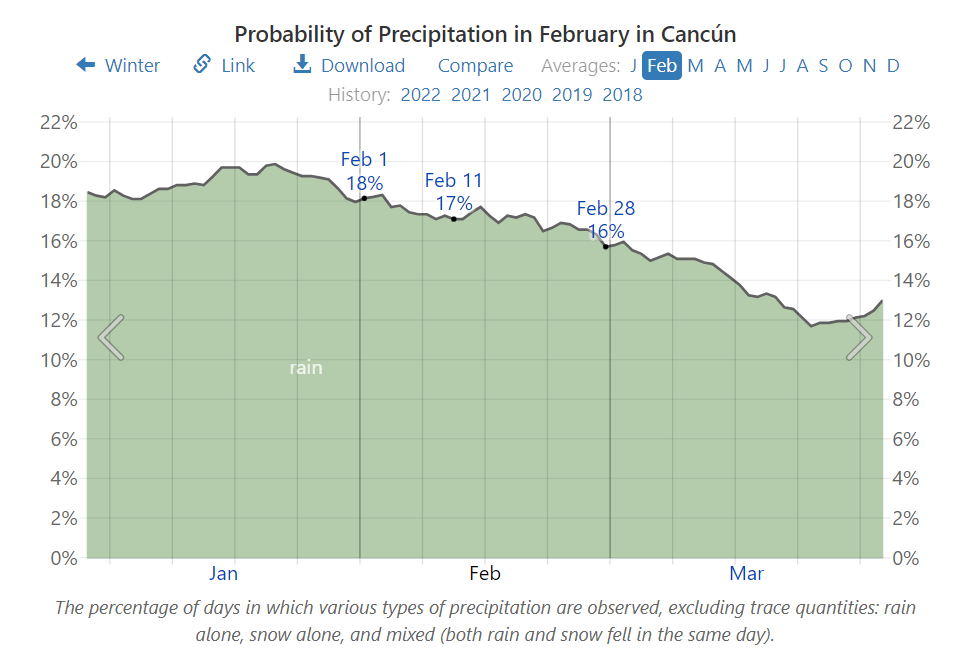Viewport: 967px width, 663px height.
Task: View the 2018 historical data
Action: tap(623, 94)
